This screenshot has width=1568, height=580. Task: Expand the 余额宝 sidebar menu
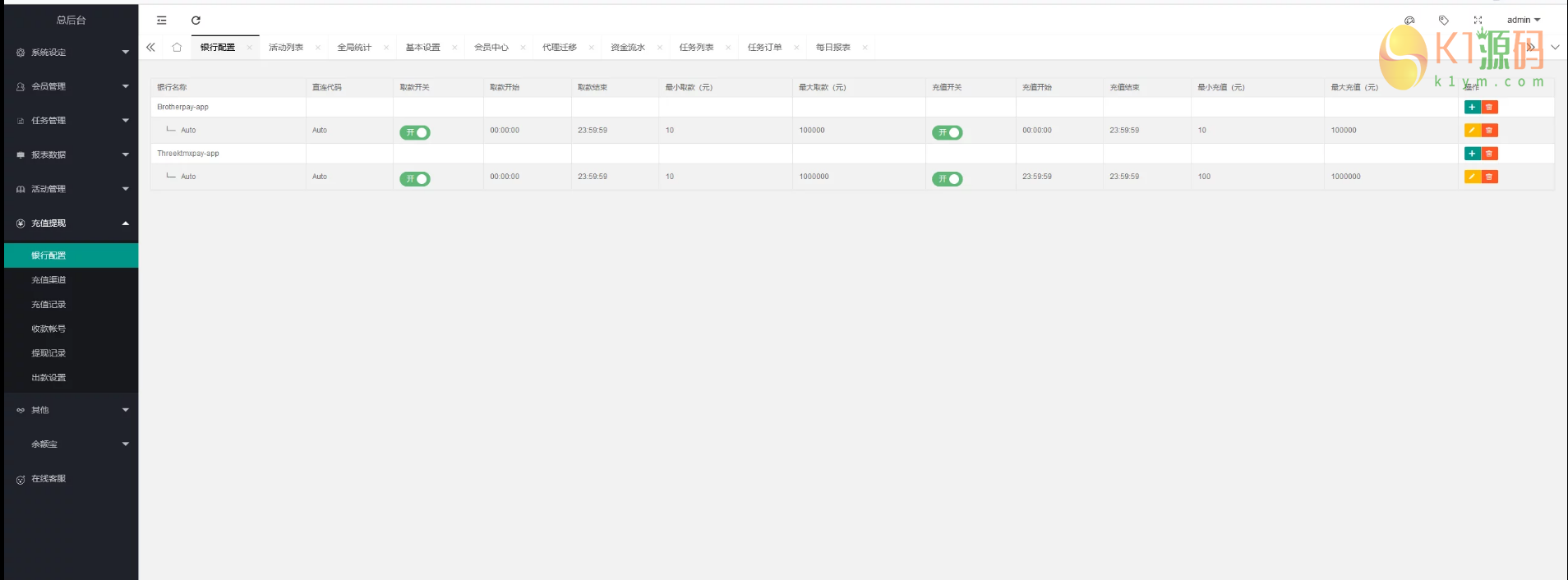tap(71, 444)
